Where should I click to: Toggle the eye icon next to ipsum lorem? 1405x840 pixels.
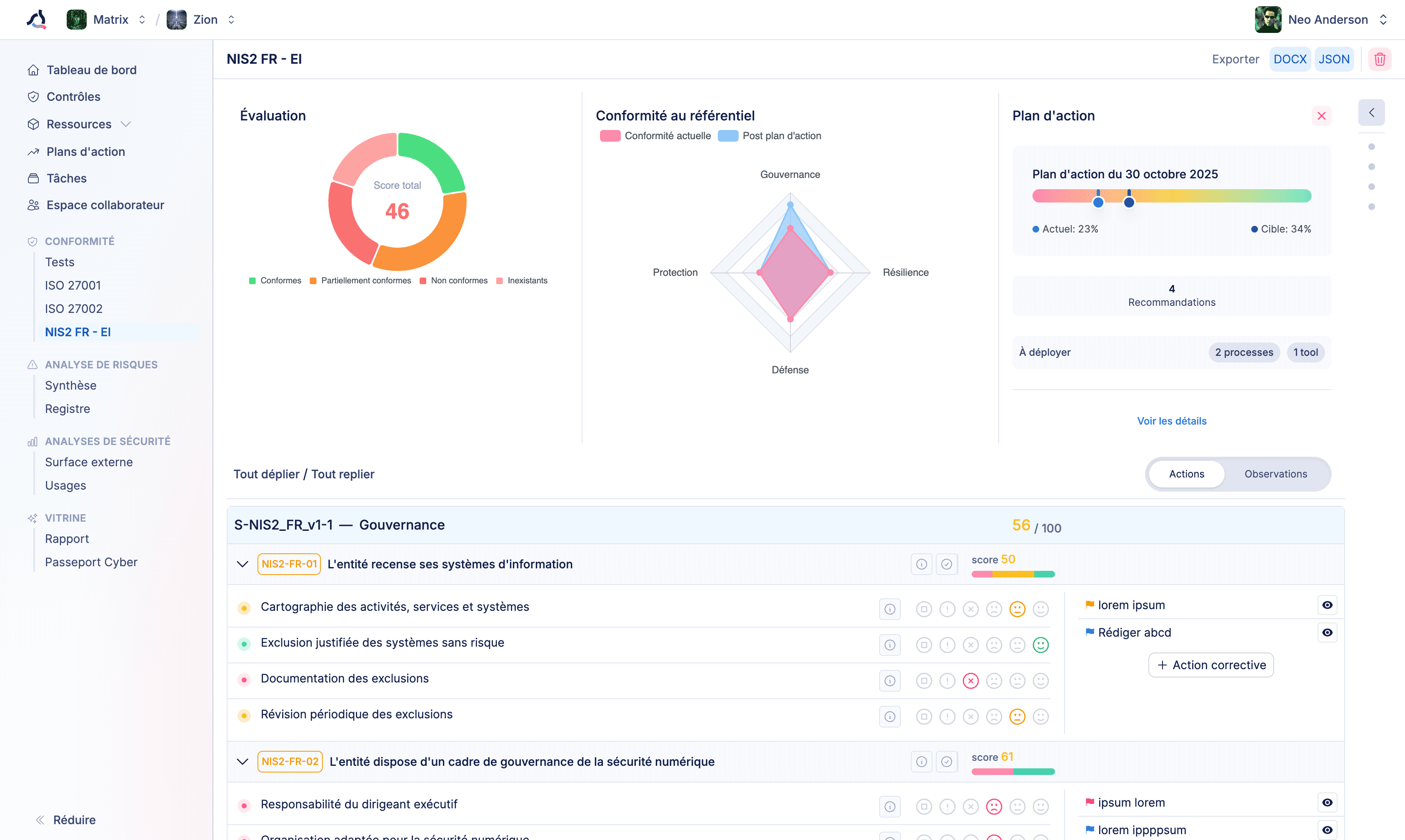(x=1327, y=802)
